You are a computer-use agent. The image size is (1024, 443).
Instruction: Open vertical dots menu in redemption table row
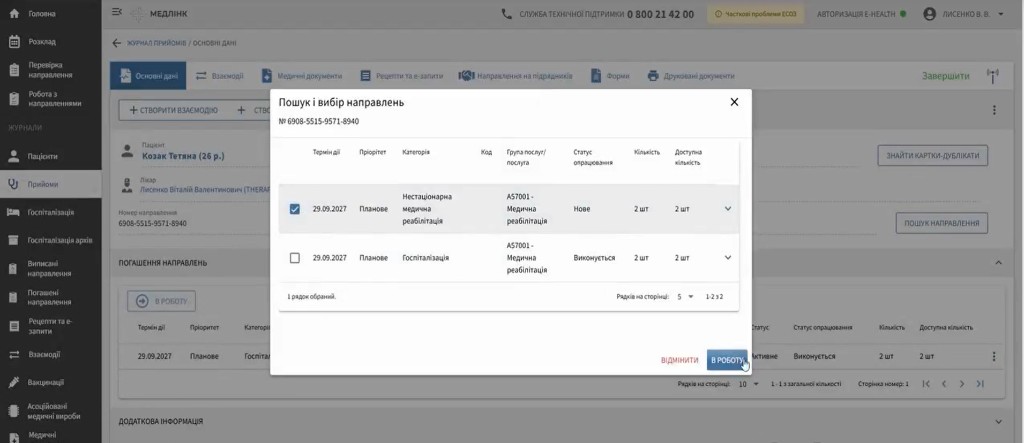[x=994, y=356]
